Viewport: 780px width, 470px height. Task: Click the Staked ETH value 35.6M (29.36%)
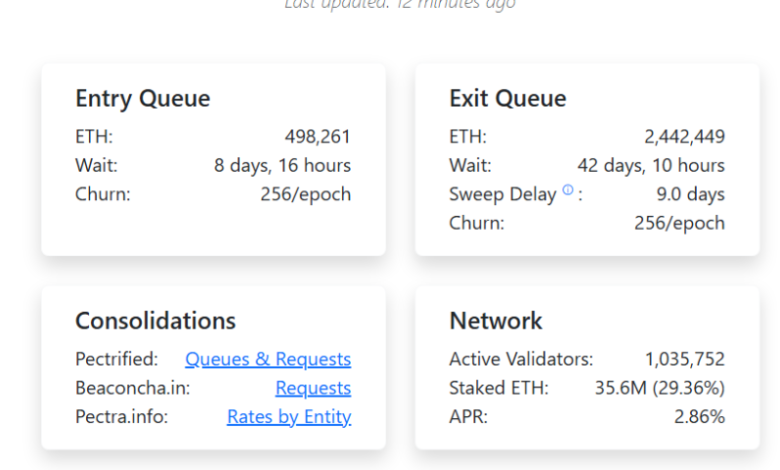(660, 388)
